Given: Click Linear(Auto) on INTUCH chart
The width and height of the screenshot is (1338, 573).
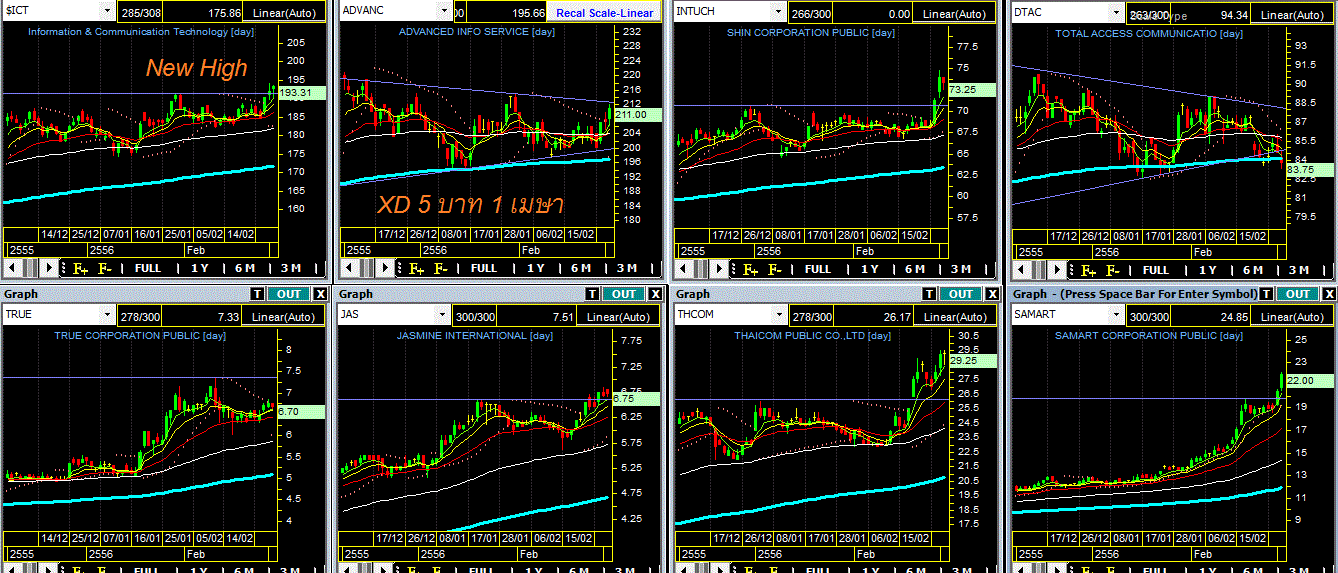Looking at the screenshot, I should click(954, 13).
